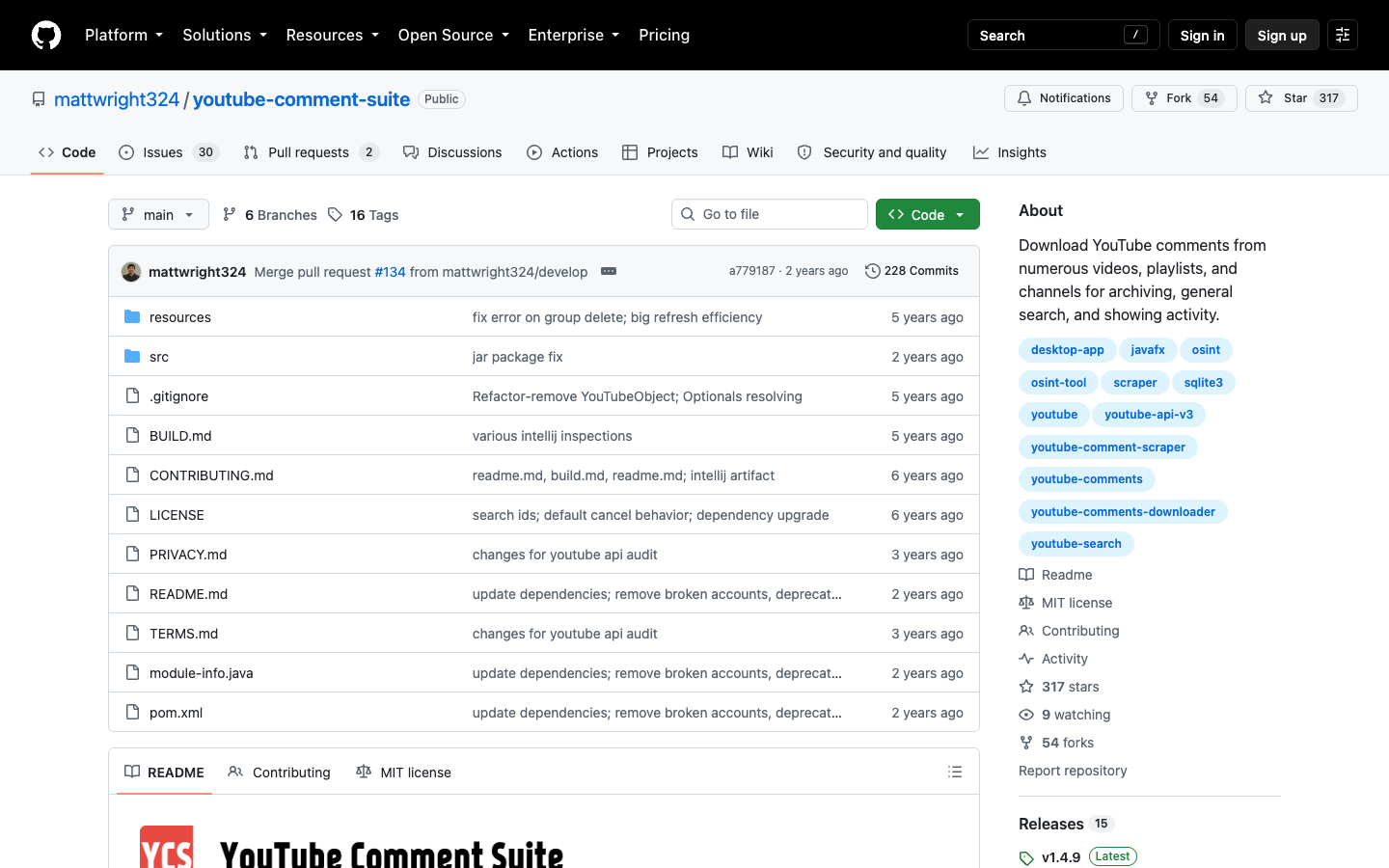The height and width of the screenshot is (868, 1389).
Task: Open the 6 Branches link
Action: click(x=269, y=215)
